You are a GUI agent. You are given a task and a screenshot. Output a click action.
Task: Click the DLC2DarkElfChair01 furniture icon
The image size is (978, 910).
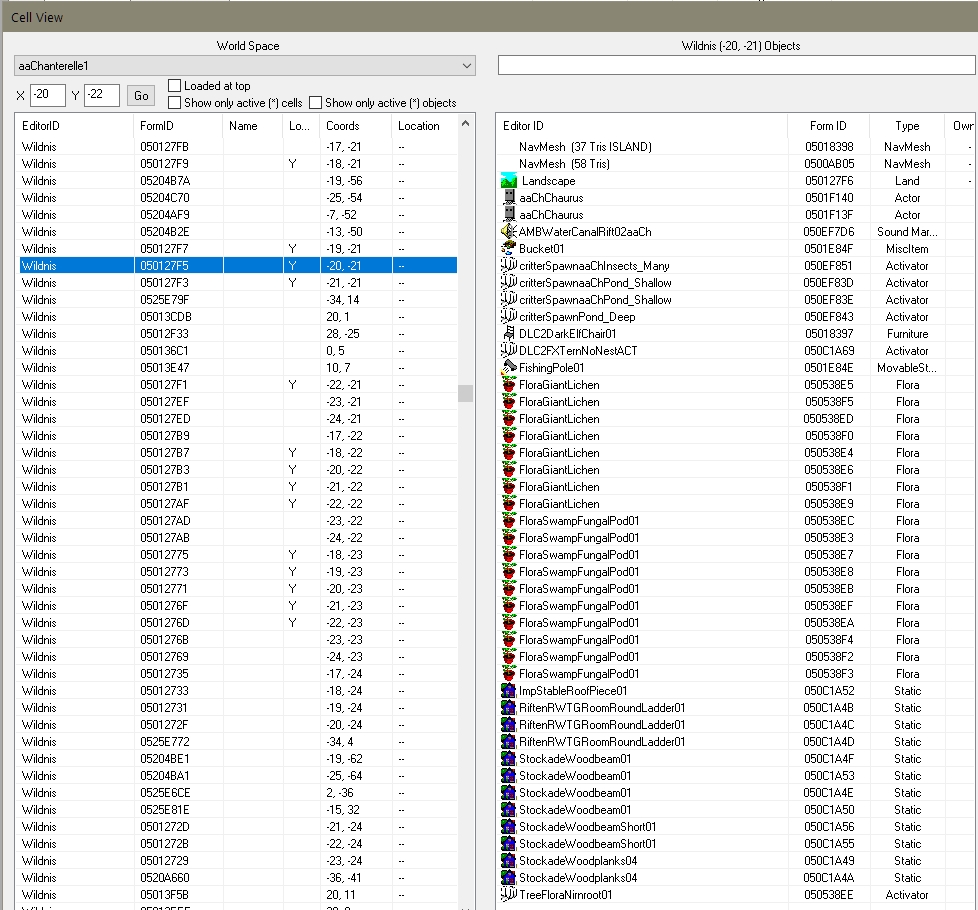coord(509,334)
